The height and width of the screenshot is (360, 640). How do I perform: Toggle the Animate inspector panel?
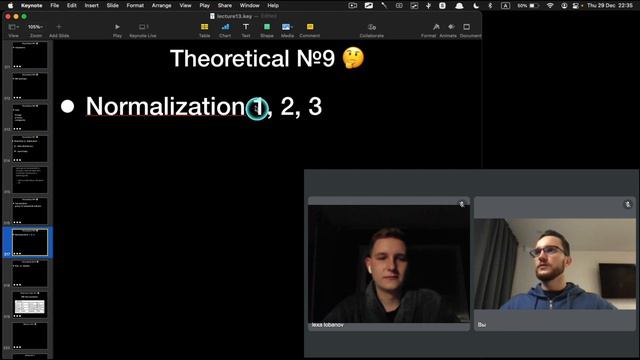point(451,27)
